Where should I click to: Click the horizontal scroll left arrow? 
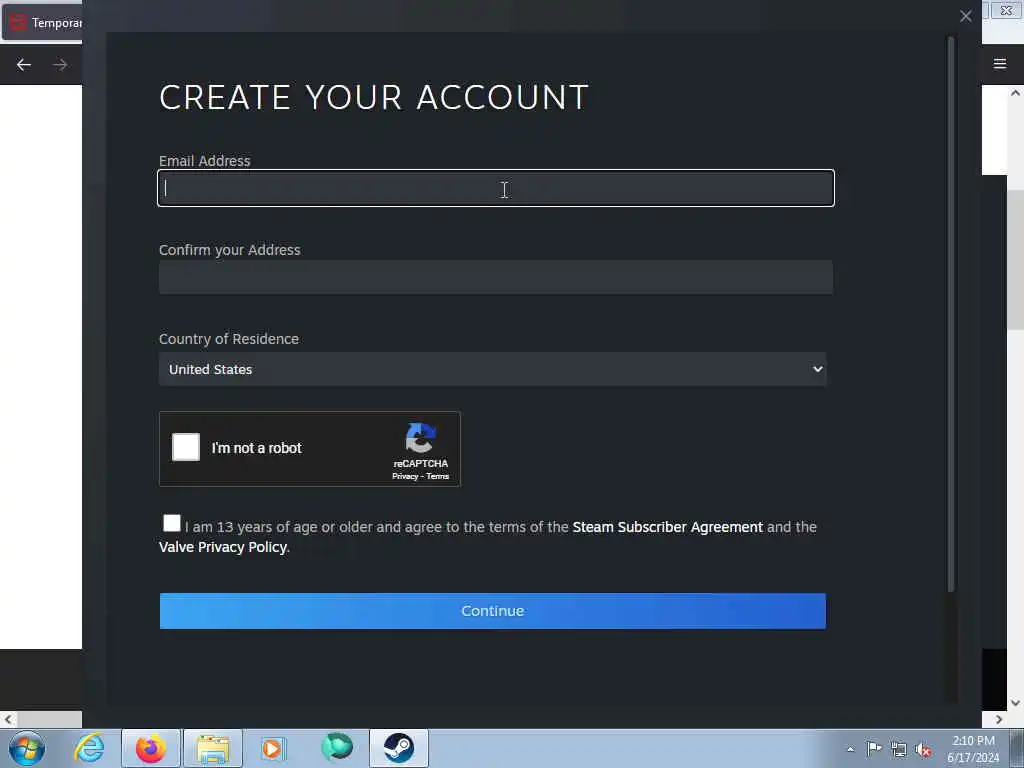coord(8,720)
